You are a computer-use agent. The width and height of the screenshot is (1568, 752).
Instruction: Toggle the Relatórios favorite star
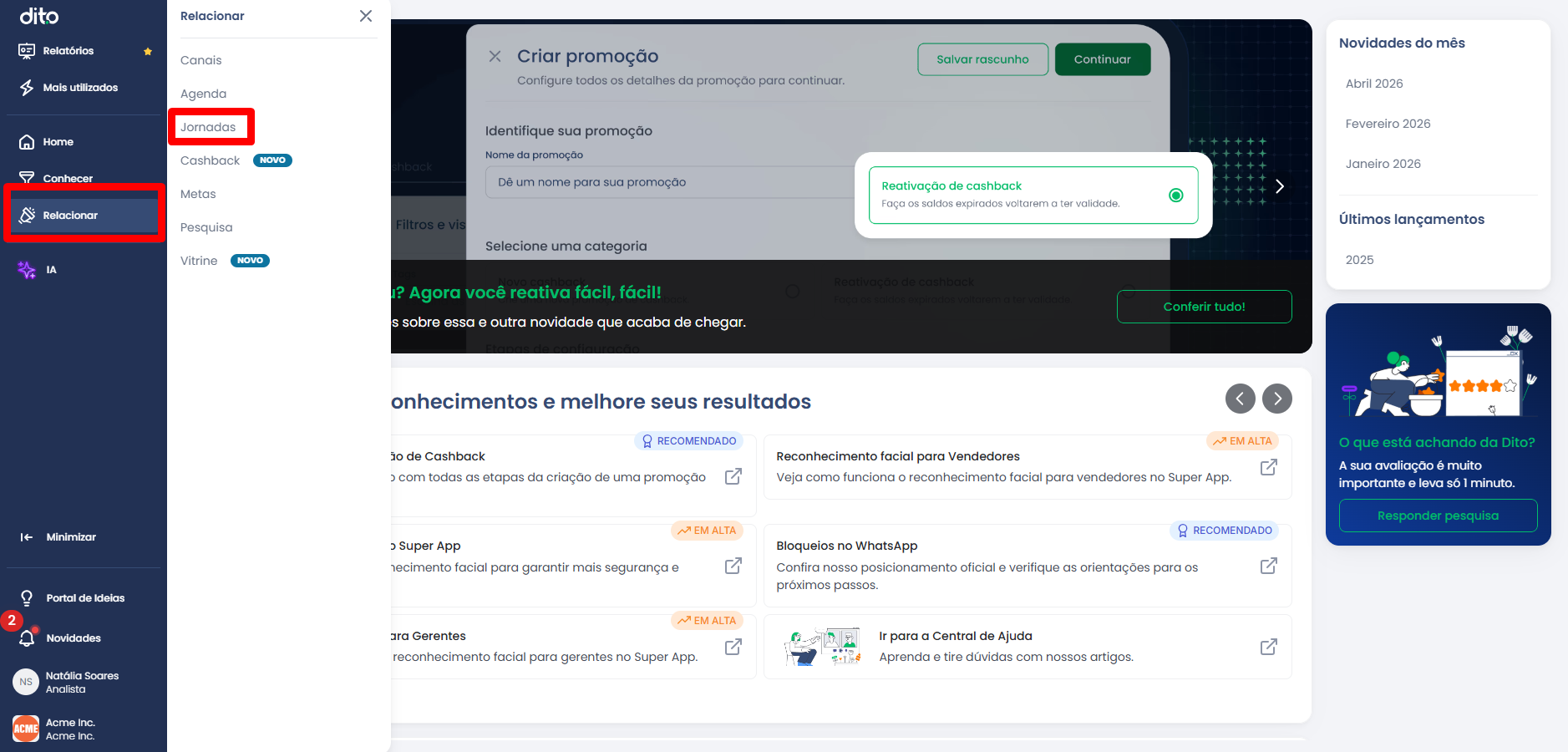pyautogui.click(x=148, y=52)
